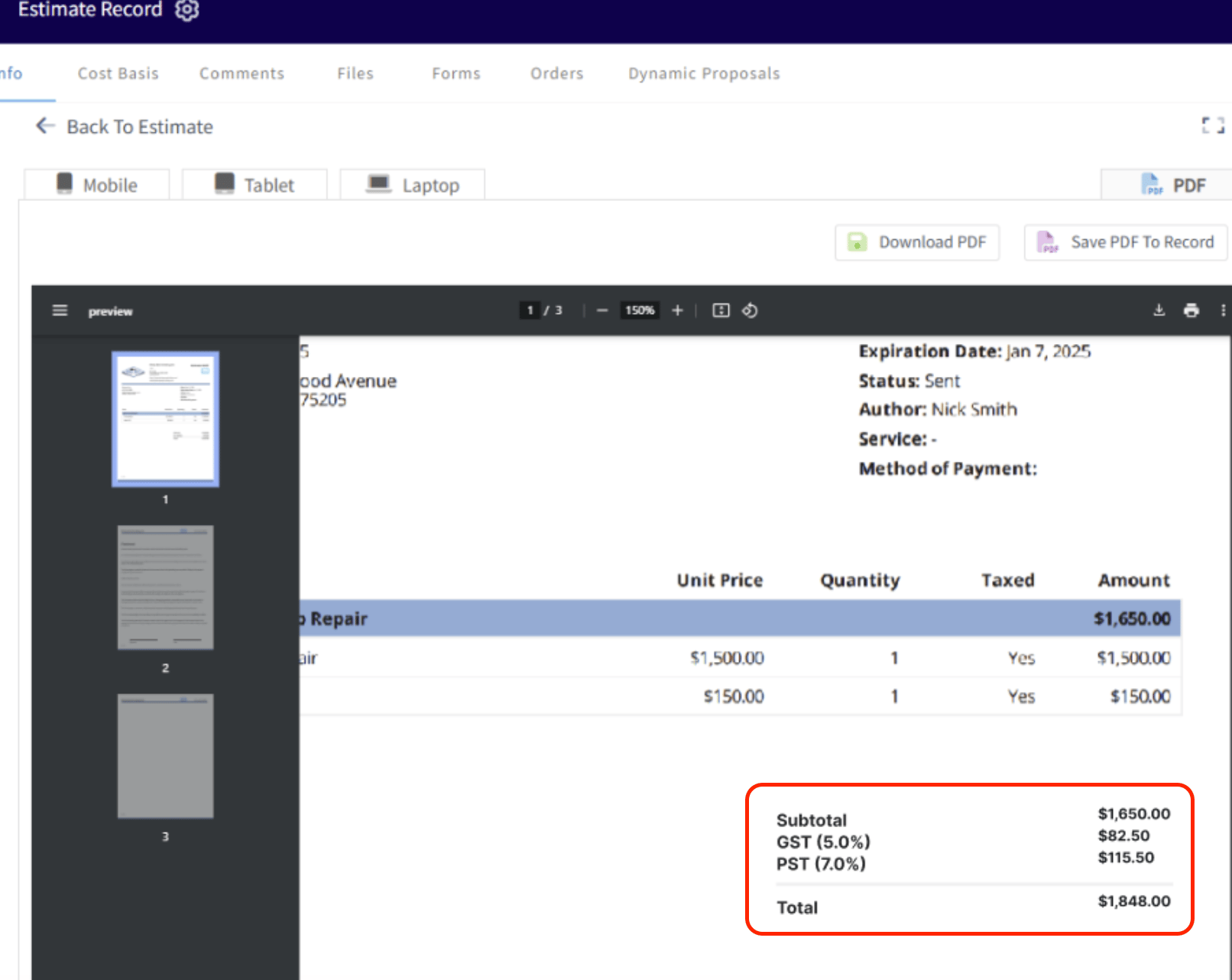Open Dynamic Proposals tab
Image resolution: width=1232 pixels, height=980 pixels.
704,73
